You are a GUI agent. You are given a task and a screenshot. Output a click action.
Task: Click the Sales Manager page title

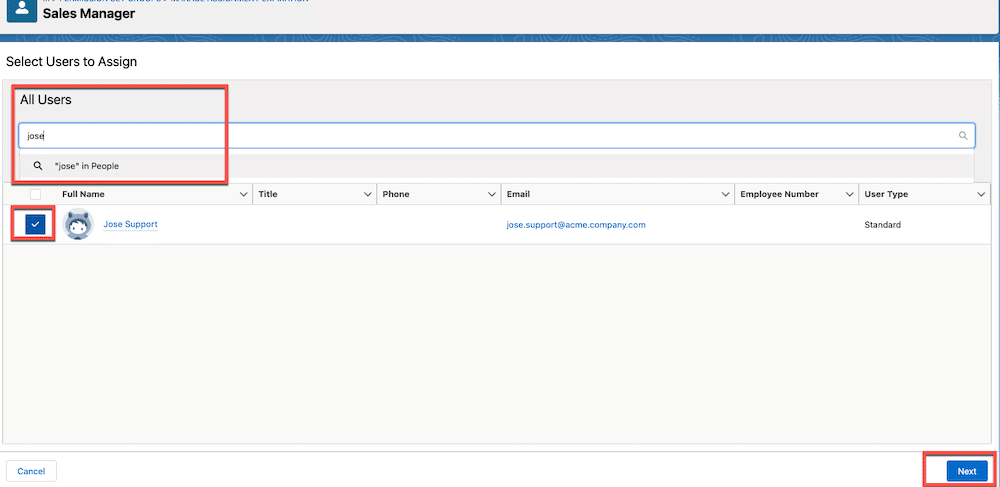click(89, 13)
